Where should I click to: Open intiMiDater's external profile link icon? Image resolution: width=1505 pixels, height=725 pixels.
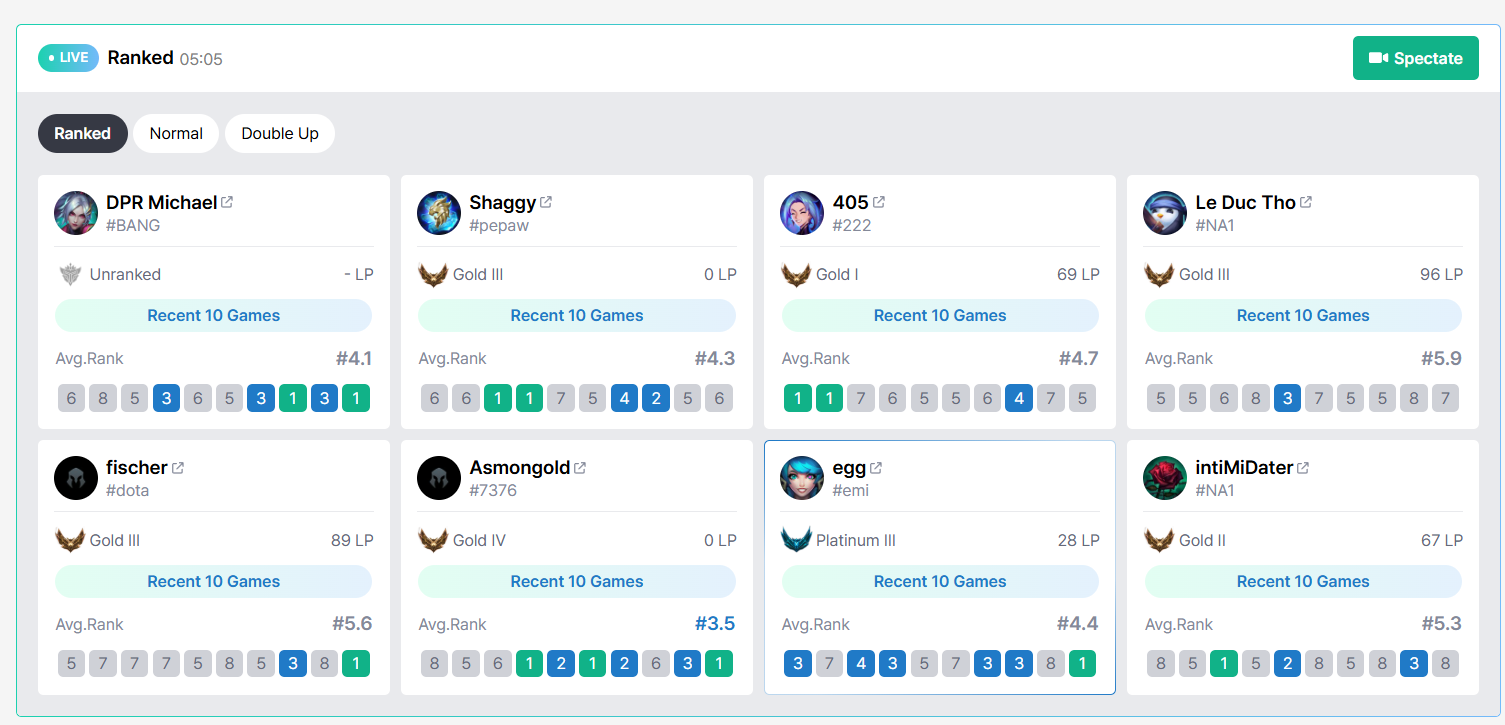click(1303, 467)
